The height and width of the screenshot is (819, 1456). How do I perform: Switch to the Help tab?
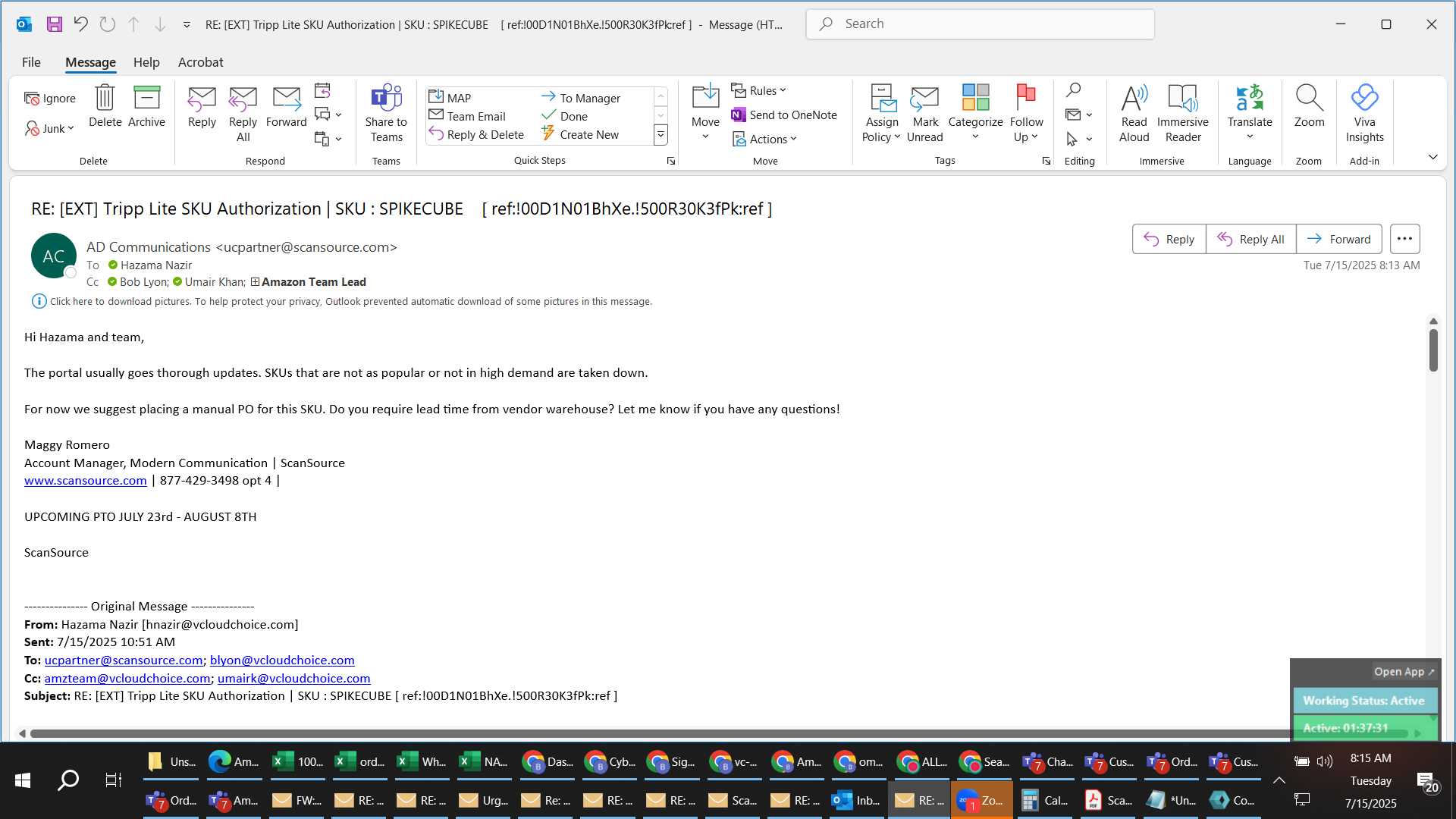pos(146,62)
